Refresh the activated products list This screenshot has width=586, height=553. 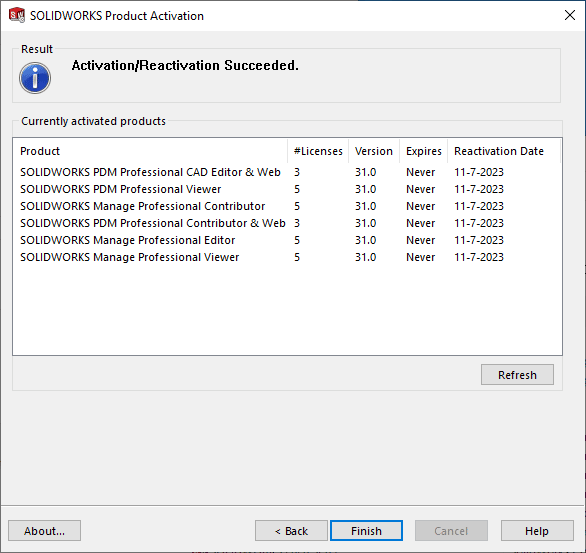pyautogui.click(x=517, y=374)
